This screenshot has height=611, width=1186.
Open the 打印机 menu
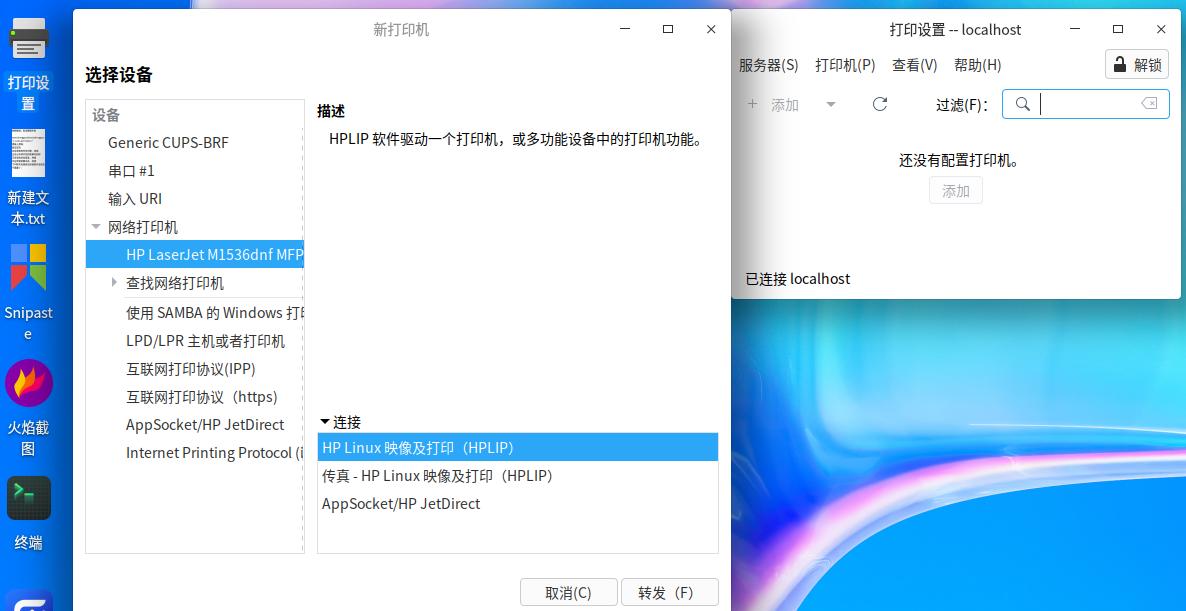845,65
